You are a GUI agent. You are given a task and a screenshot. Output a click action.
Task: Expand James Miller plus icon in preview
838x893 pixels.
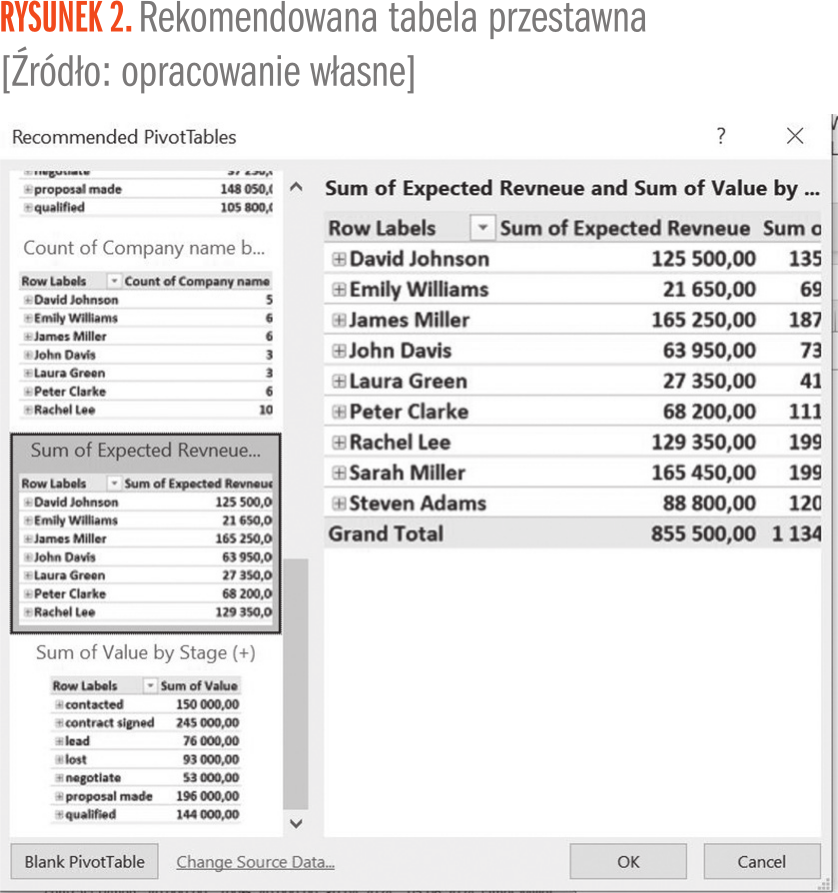click(x=339, y=320)
